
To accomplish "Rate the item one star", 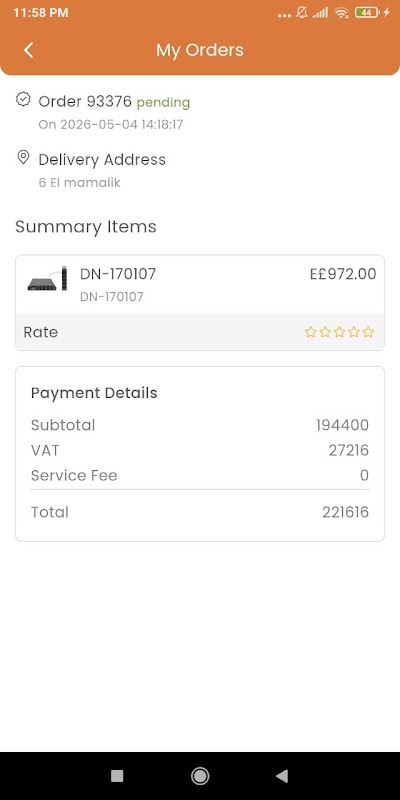I will pyautogui.click(x=310, y=332).
